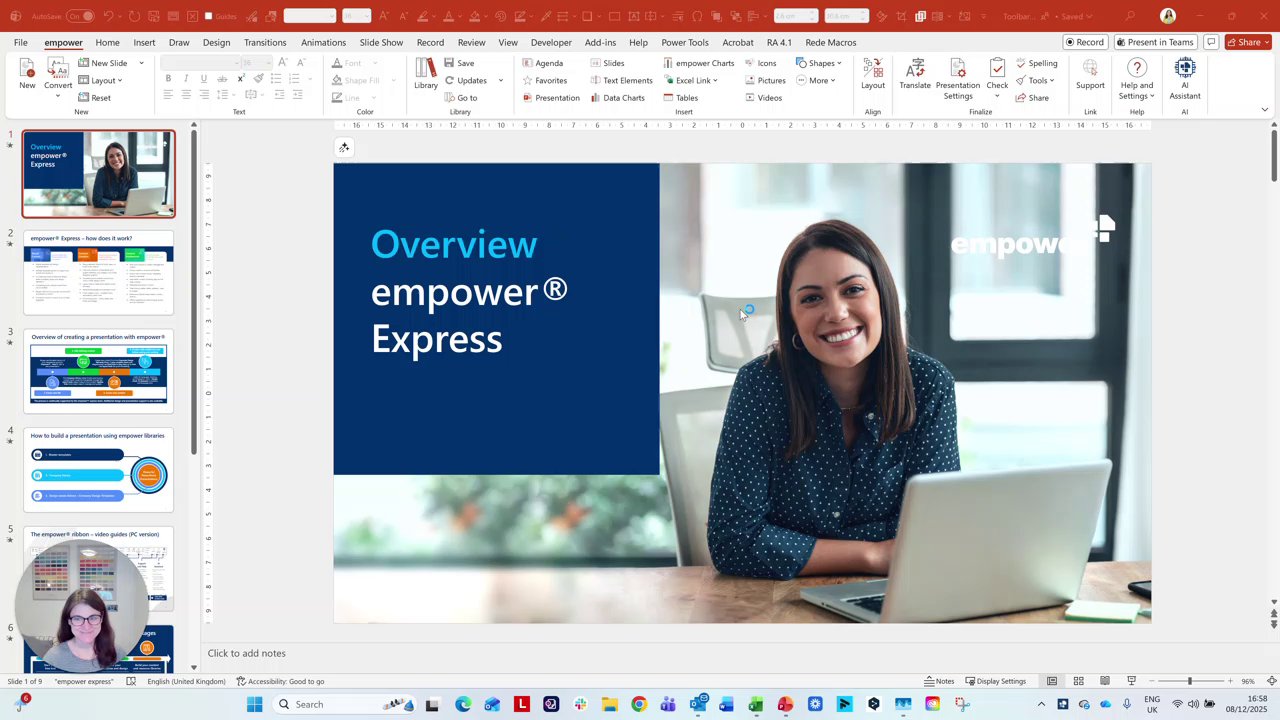Switch to Slide Sorter view
This screenshot has width=1280, height=720.
1078,681
